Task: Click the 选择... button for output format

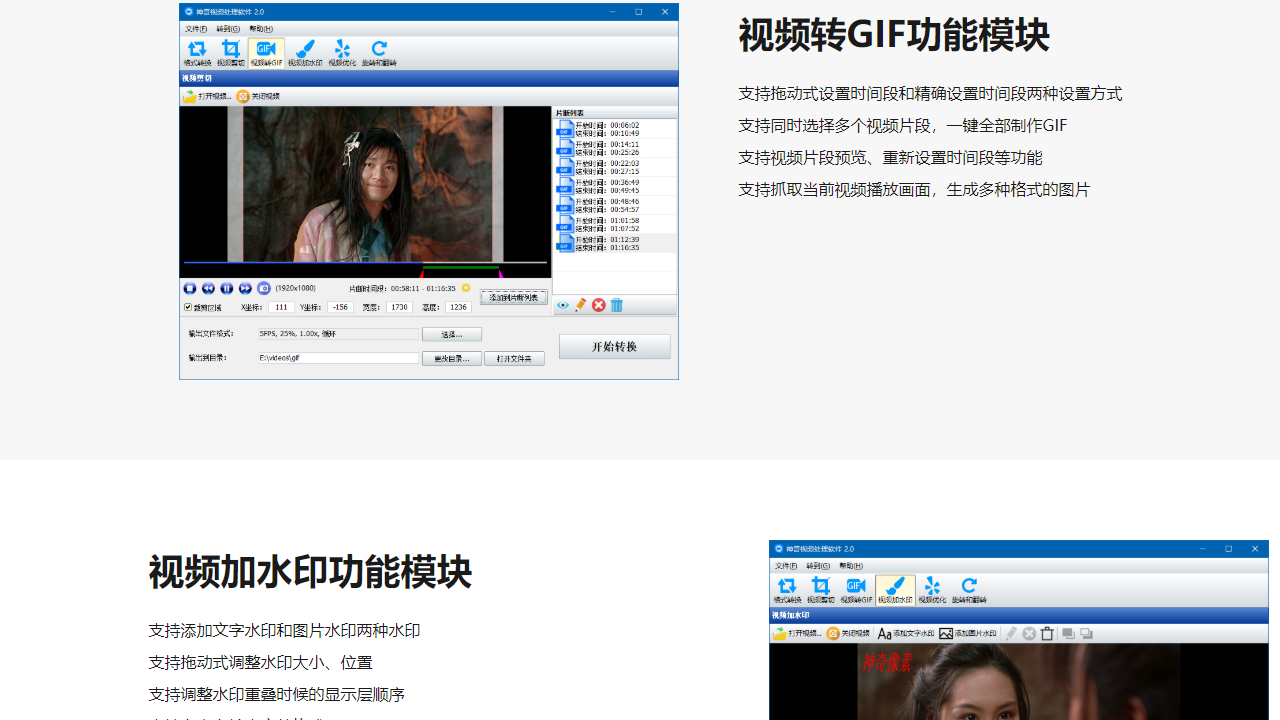Action: 452,334
